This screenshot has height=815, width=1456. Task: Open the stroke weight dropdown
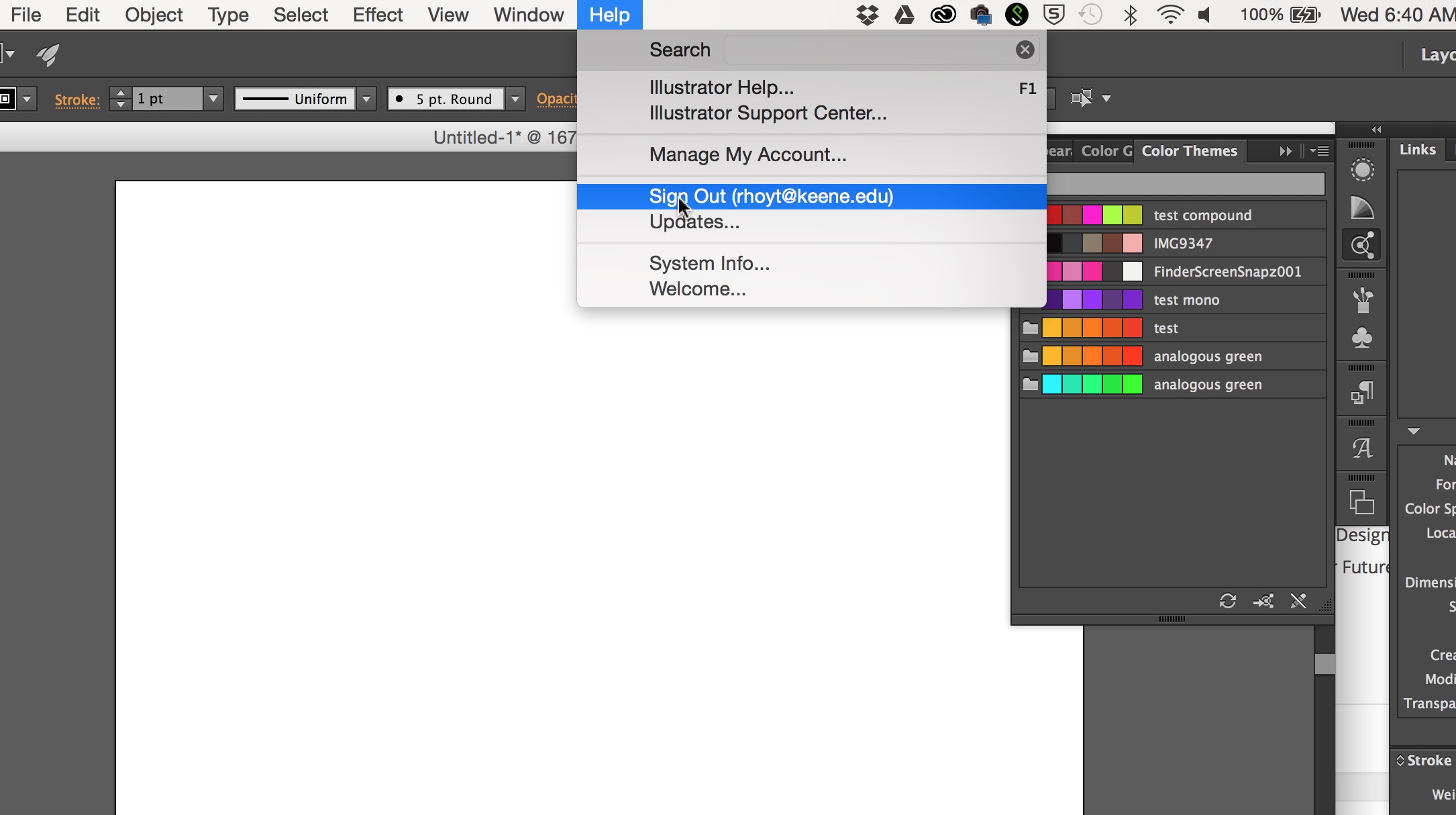213,99
